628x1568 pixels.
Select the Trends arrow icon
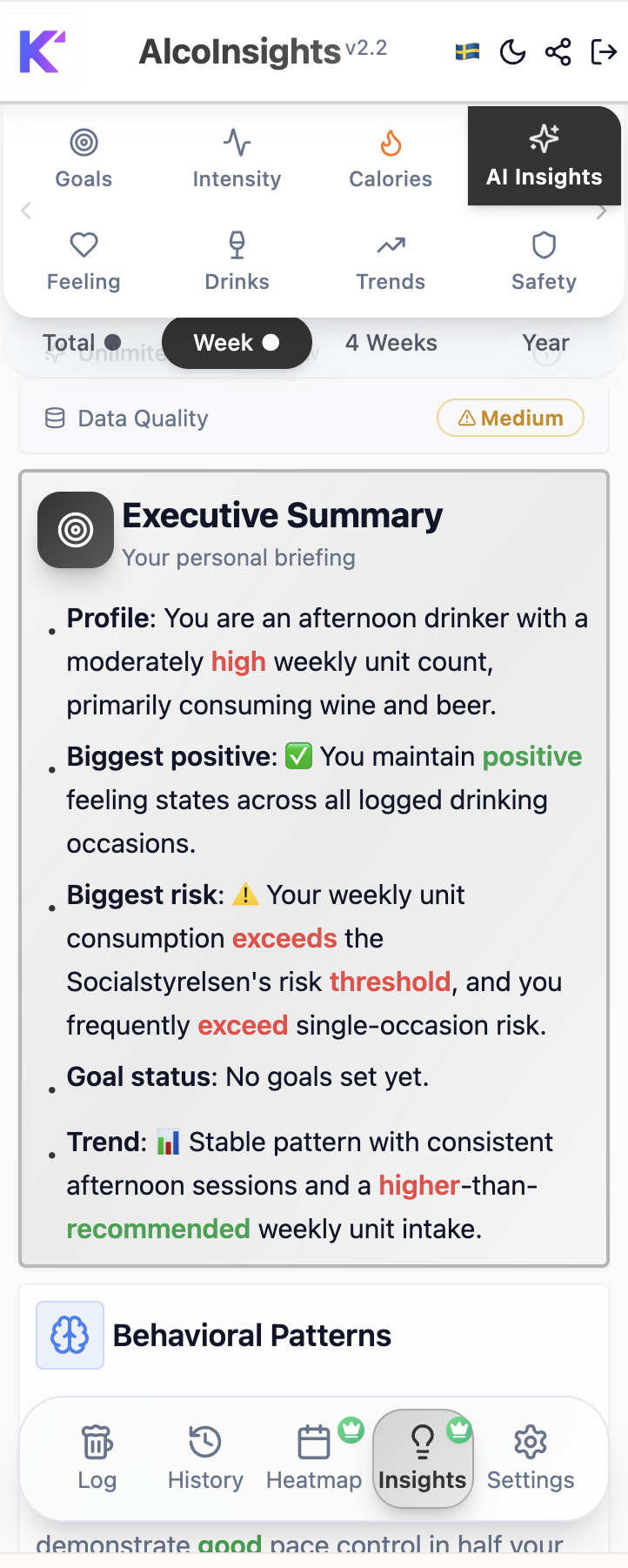pyautogui.click(x=390, y=245)
